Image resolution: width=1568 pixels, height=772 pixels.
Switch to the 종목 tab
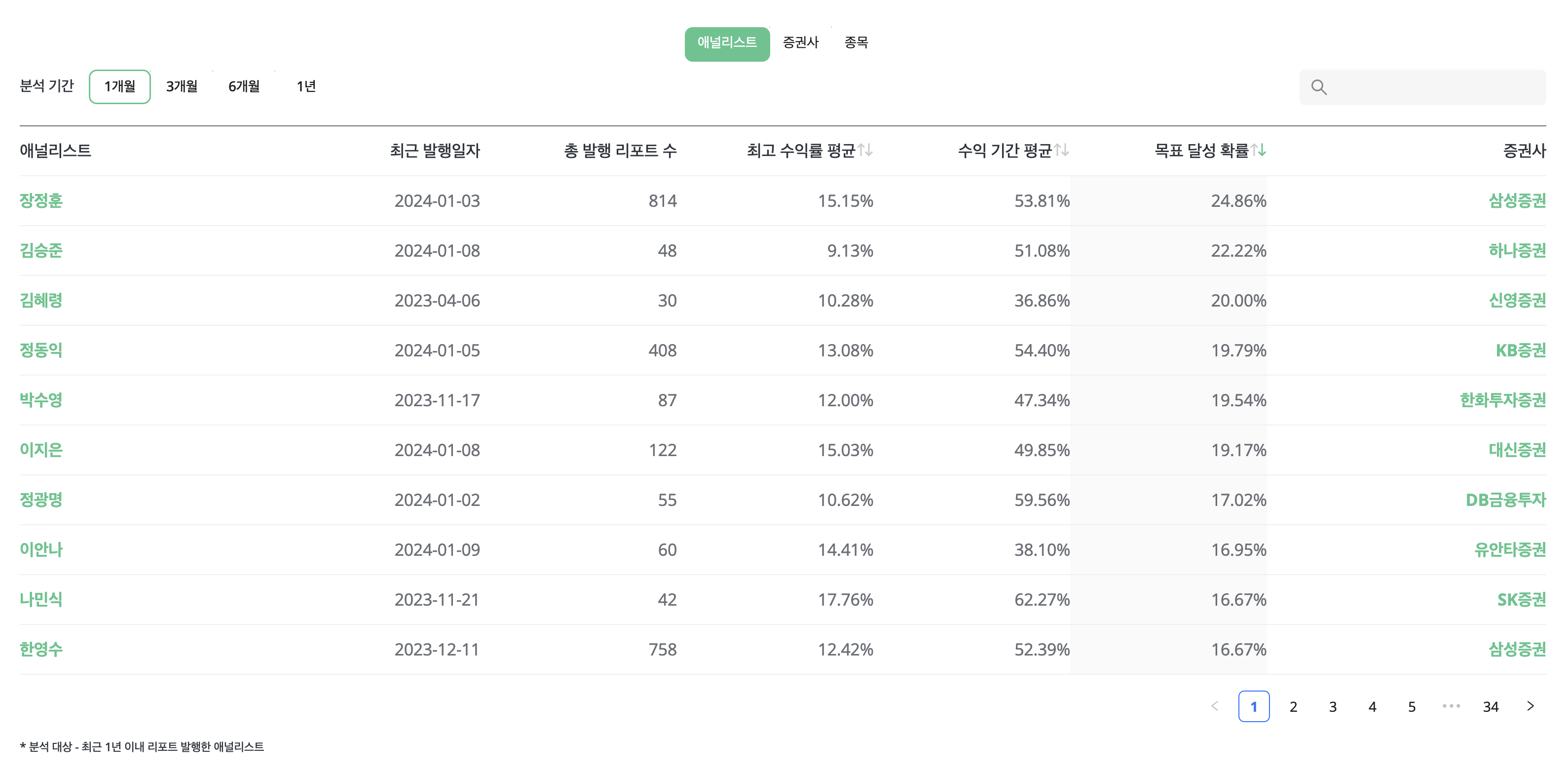[x=856, y=42]
